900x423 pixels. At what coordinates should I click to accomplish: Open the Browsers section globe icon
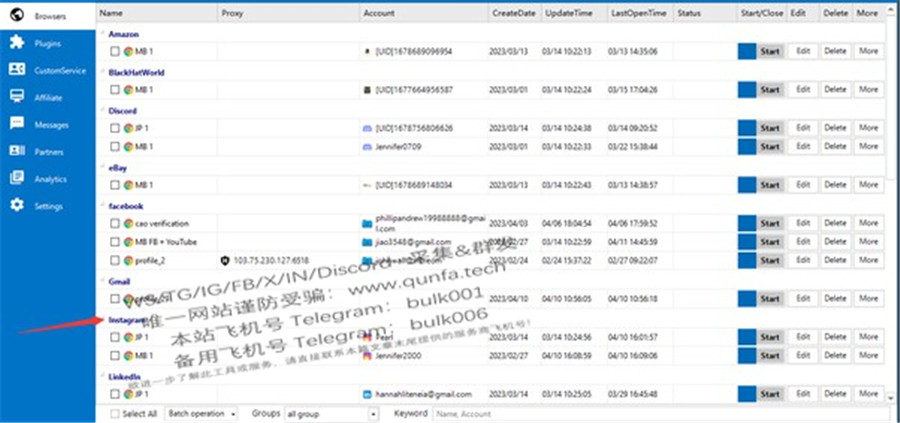(17, 15)
